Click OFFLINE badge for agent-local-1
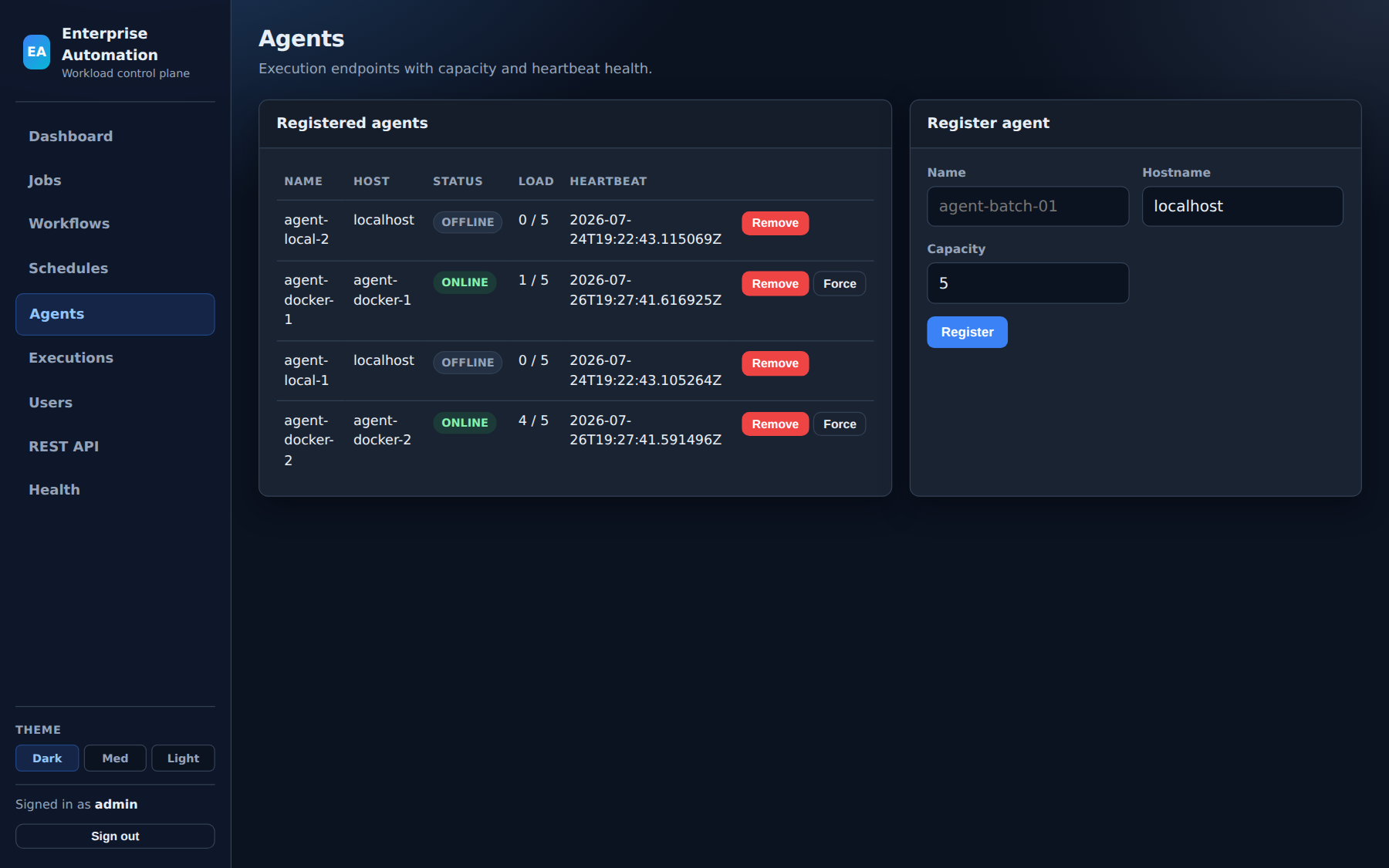 pos(468,363)
